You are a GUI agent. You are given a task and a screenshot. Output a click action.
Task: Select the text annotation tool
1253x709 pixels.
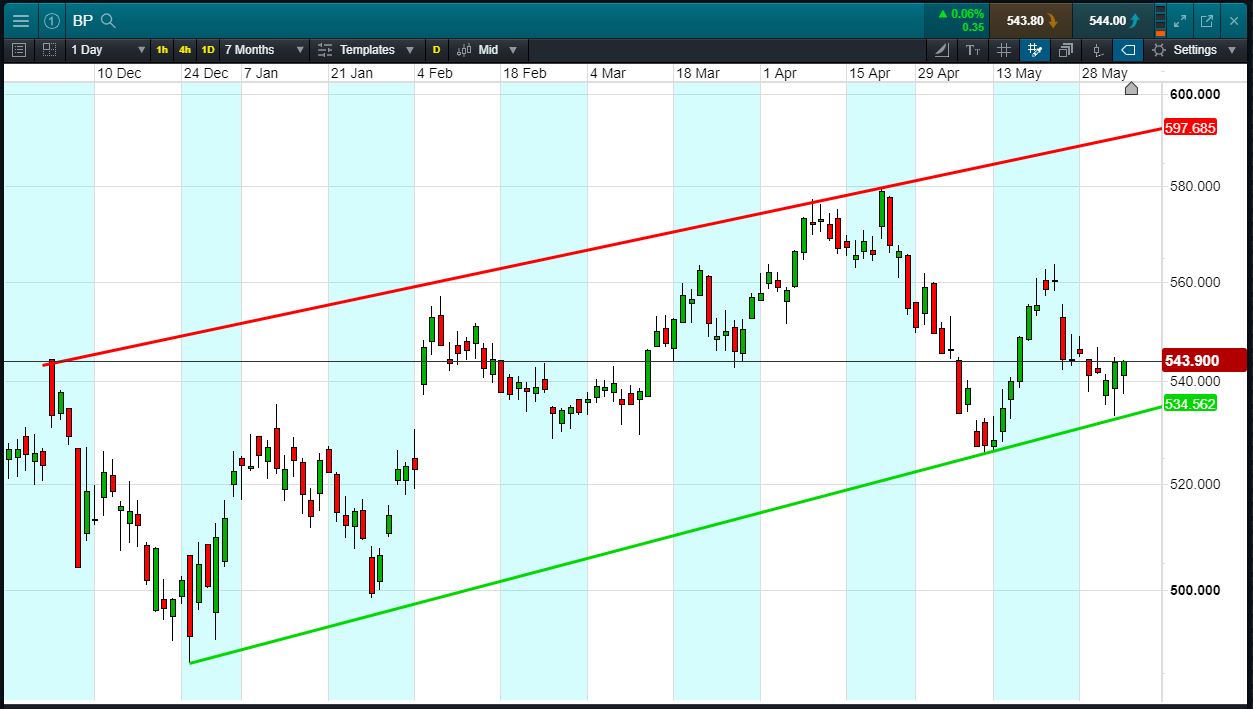click(x=973, y=49)
